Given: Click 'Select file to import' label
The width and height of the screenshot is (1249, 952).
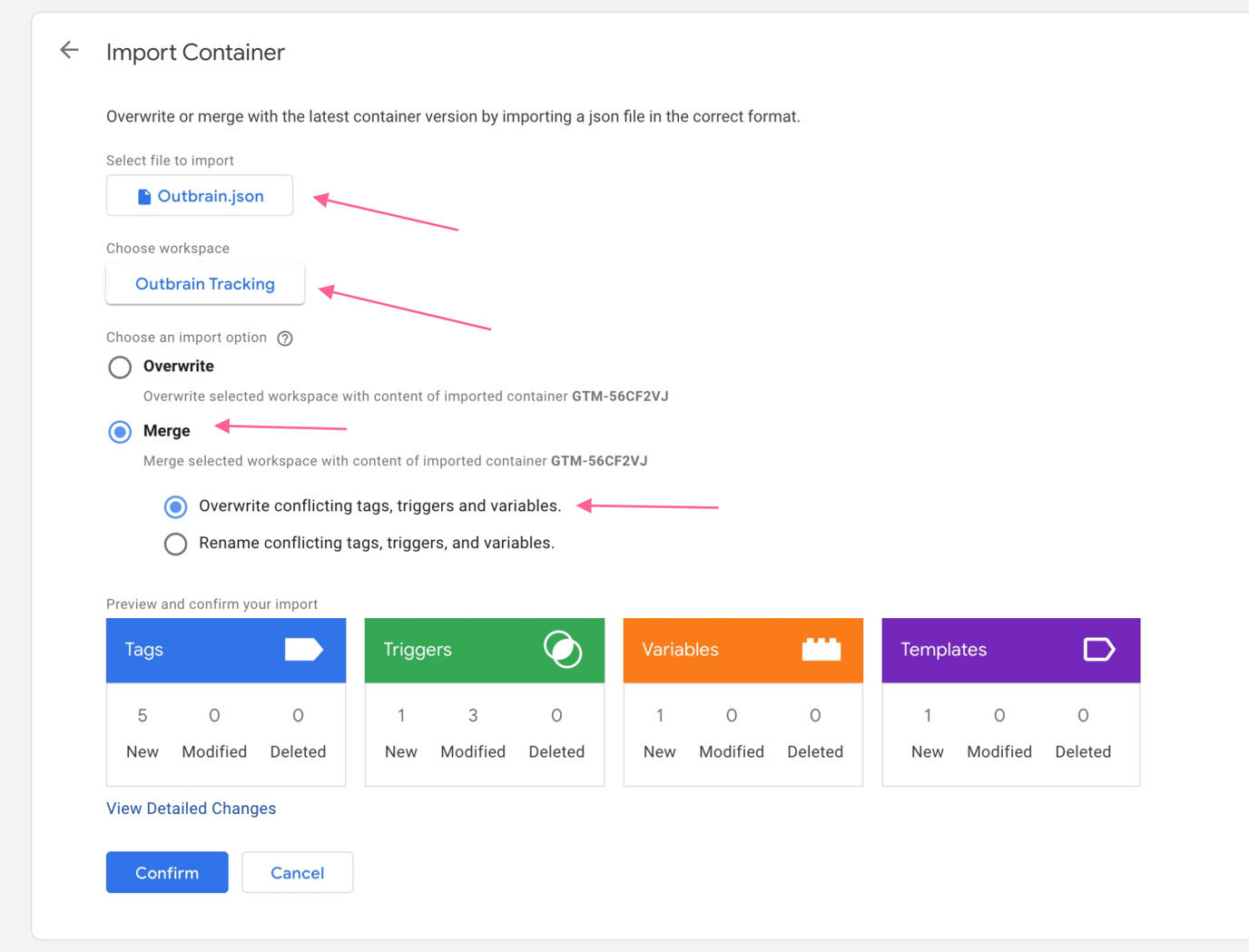Looking at the screenshot, I should click(170, 161).
